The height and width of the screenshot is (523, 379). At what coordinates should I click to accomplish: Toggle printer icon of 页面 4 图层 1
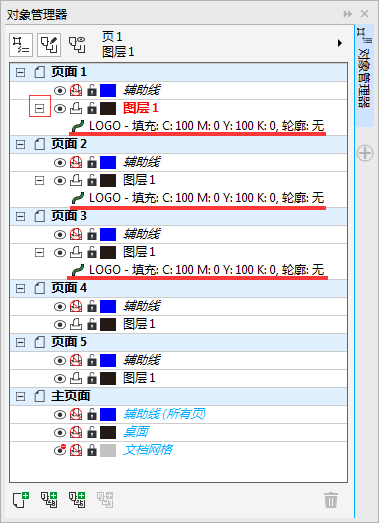coord(76,324)
